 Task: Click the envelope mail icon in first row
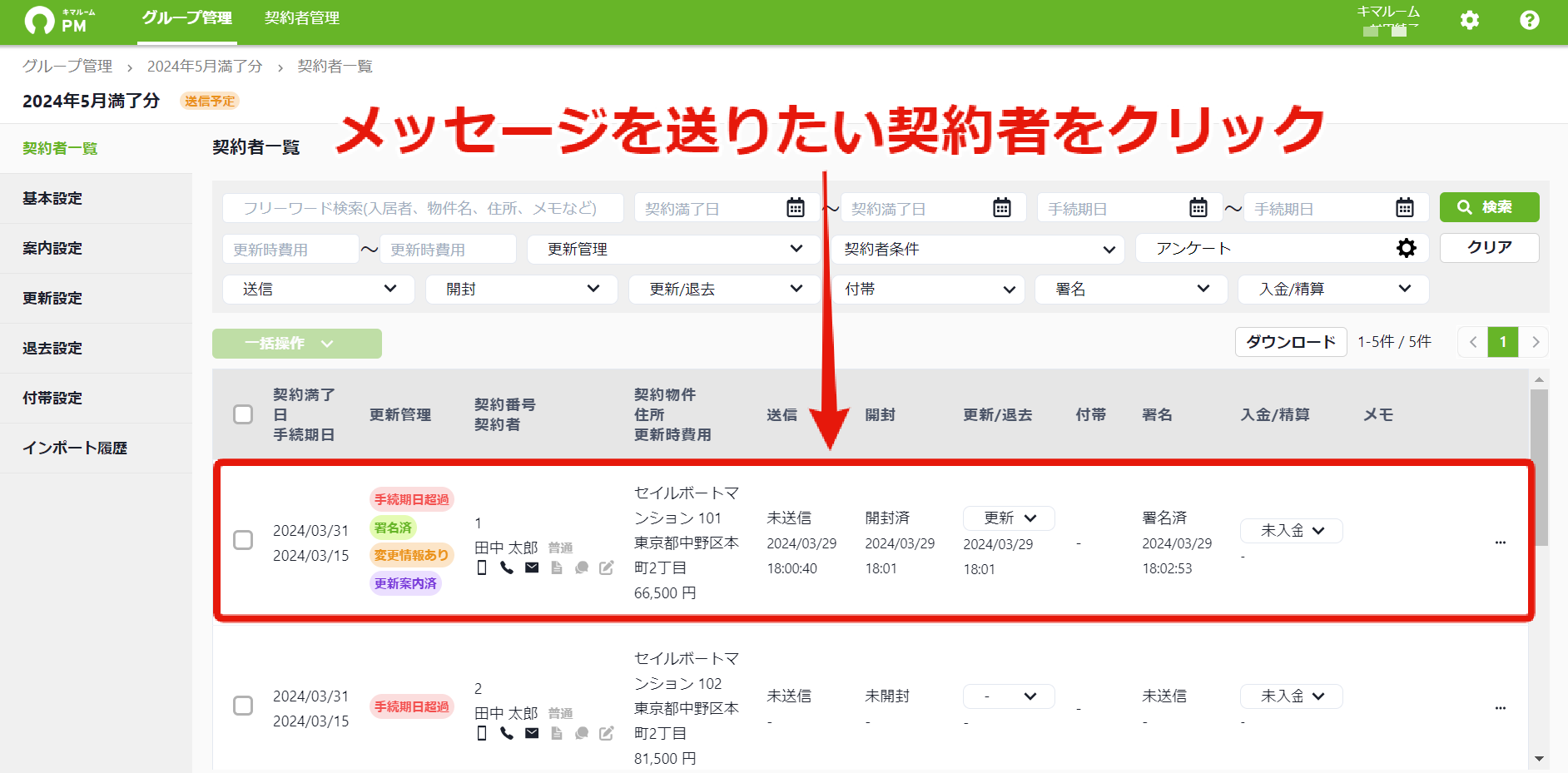click(x=532, y=567)
